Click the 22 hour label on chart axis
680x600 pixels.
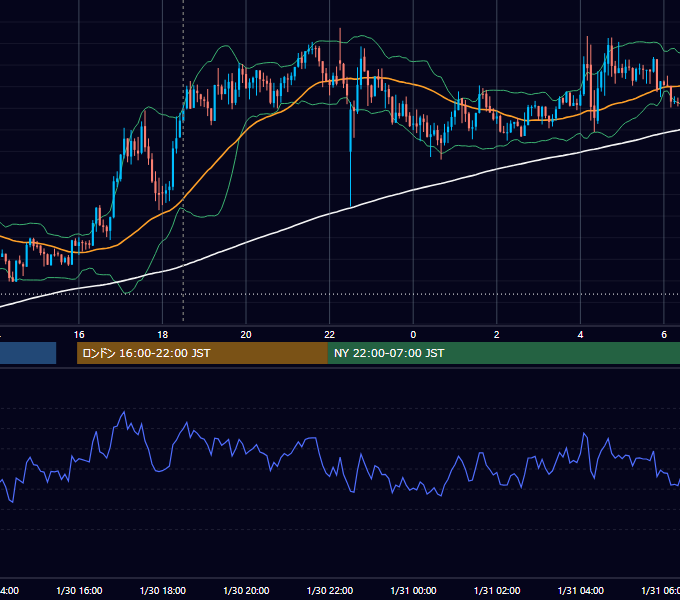330,335
